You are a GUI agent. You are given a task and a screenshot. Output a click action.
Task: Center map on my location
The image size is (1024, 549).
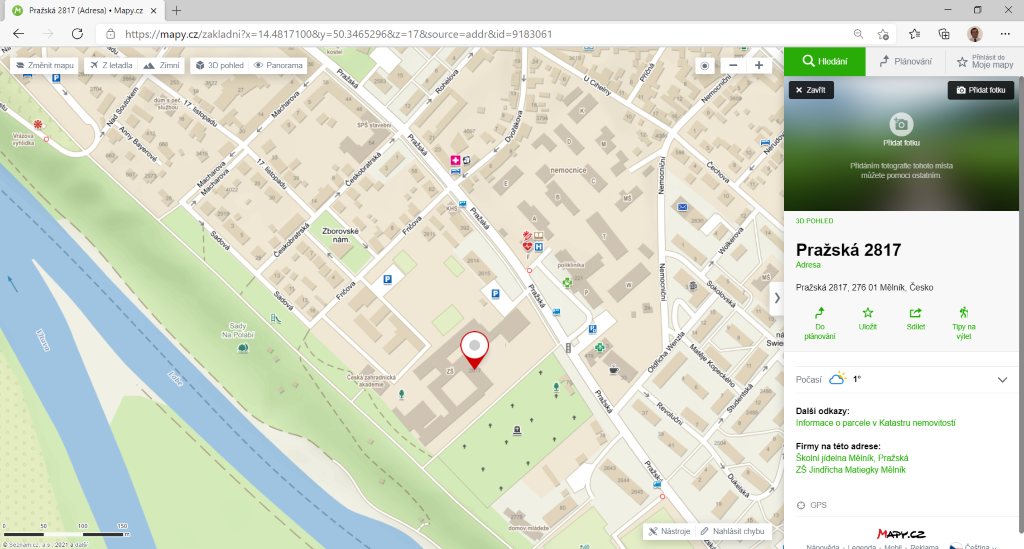[x=705, y=65]
